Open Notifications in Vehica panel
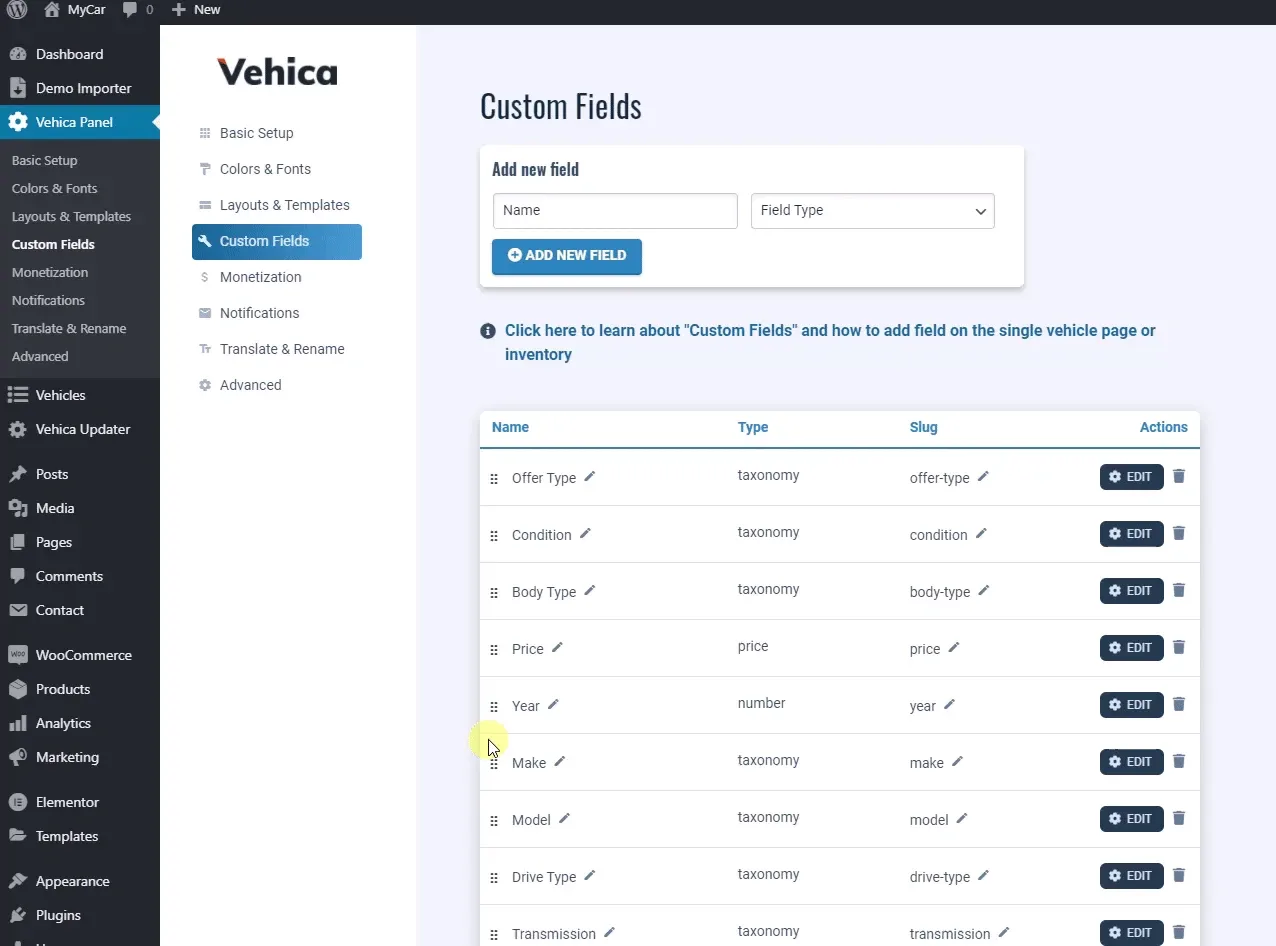This screenshot has width=1276, height=946. pos(259,313)
